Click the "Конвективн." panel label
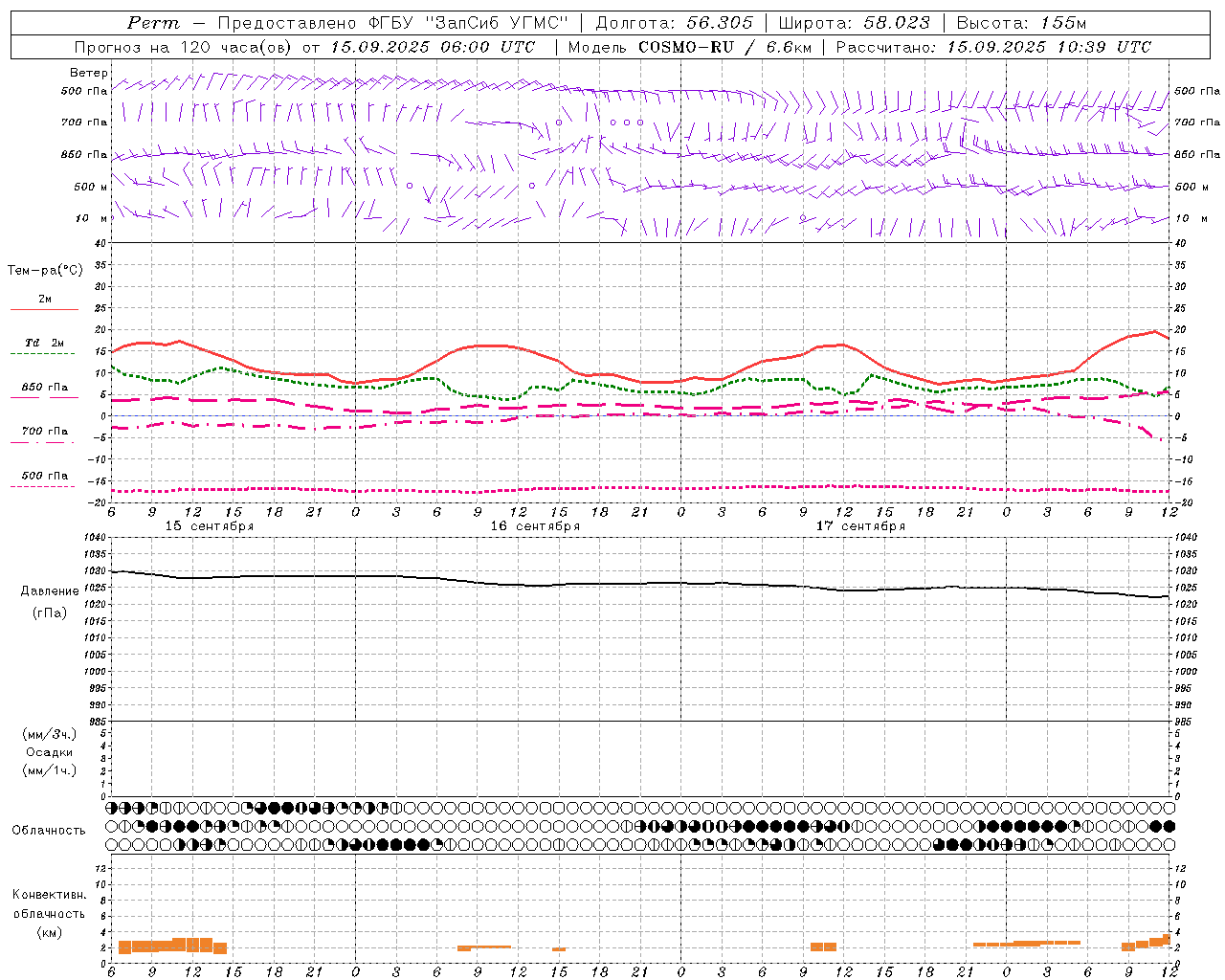 coord(50,895)
